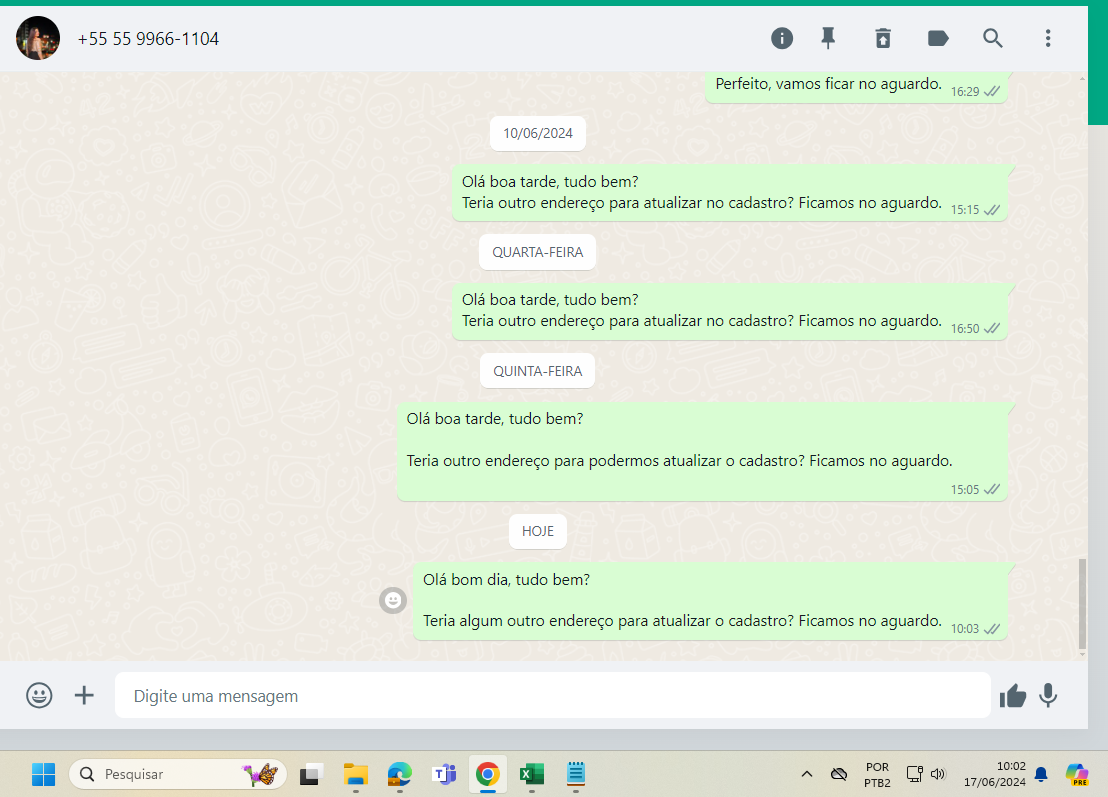Open Microsoft Edge from the taskbar
Viewport: 1108px width, 797px height.
pos(399,774)
